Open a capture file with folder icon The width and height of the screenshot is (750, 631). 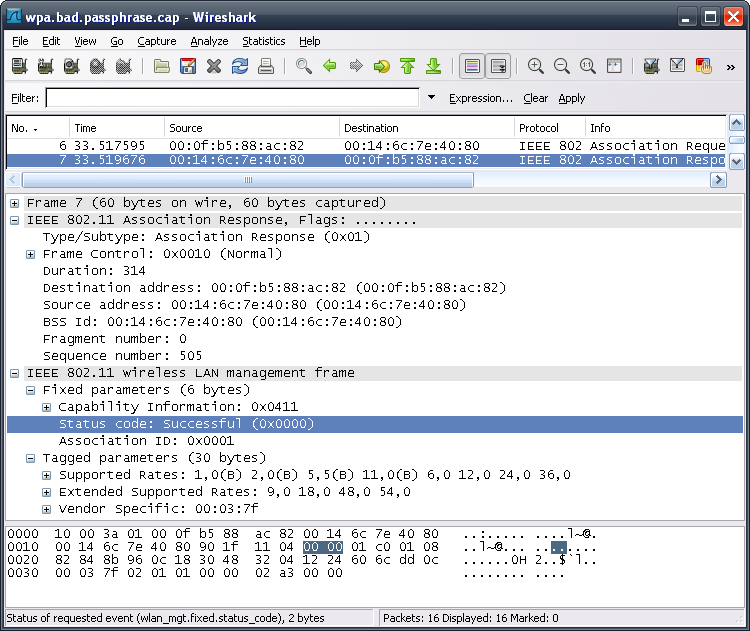(161, 66)
